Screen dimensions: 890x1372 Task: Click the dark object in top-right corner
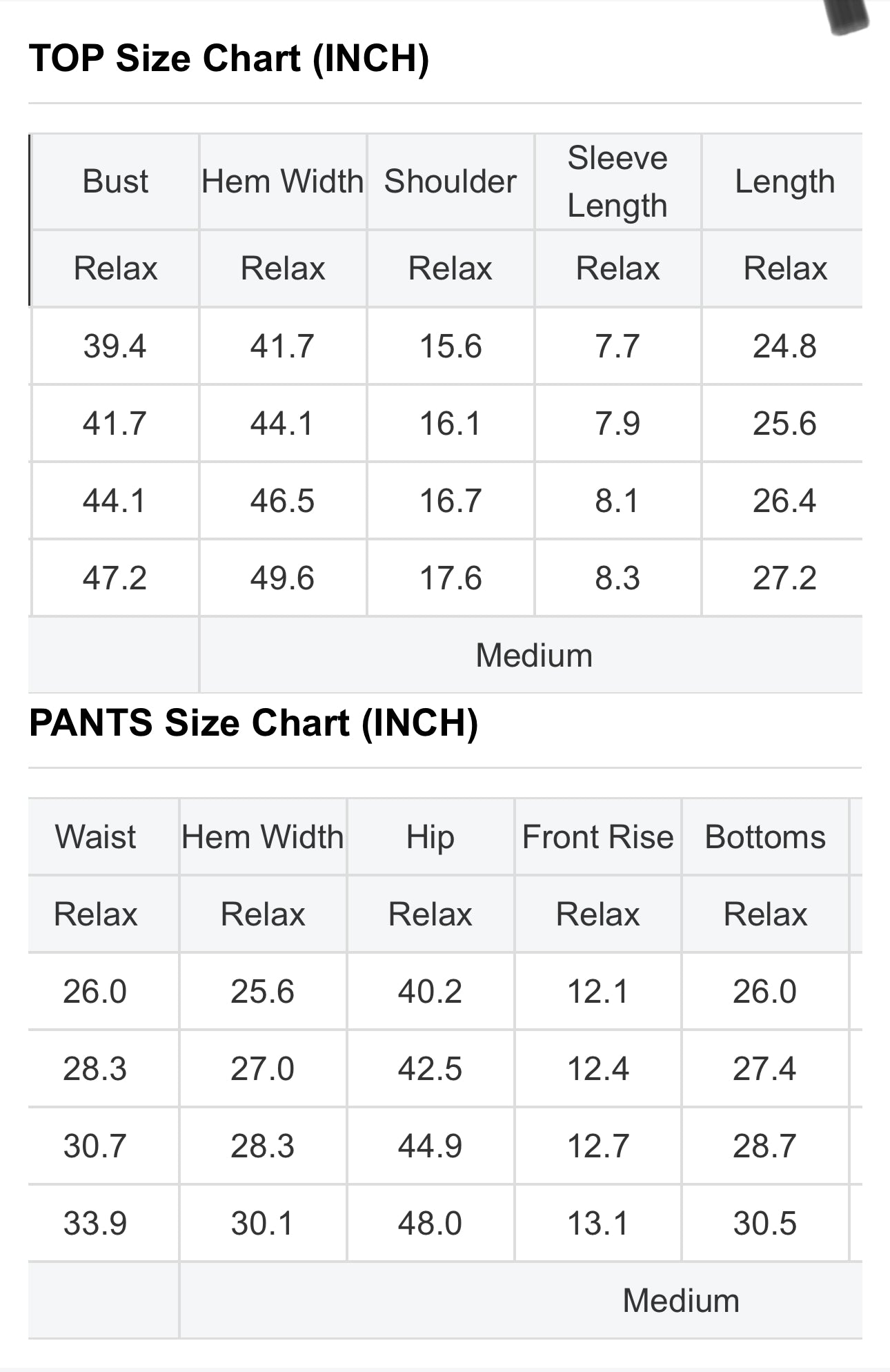point(847,15)
